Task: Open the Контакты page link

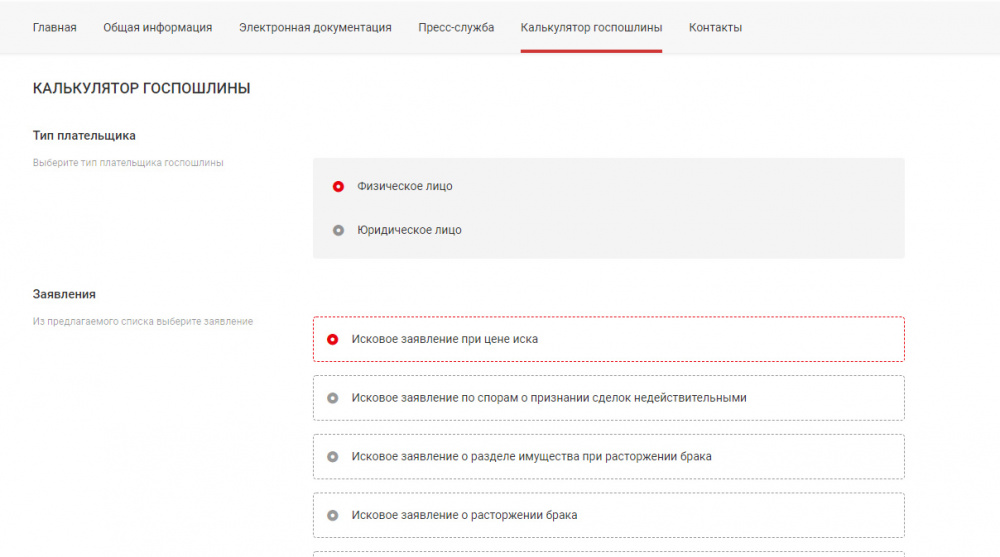Action: (x=715, y=28)
